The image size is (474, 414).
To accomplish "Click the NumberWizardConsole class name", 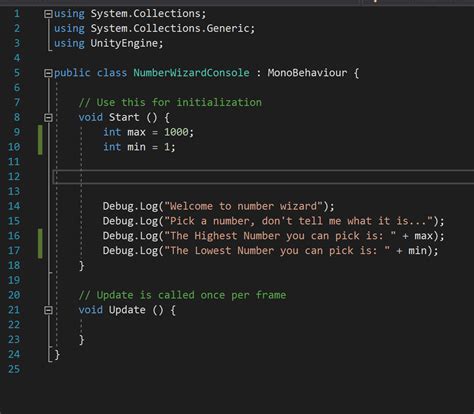I will 191,73.
